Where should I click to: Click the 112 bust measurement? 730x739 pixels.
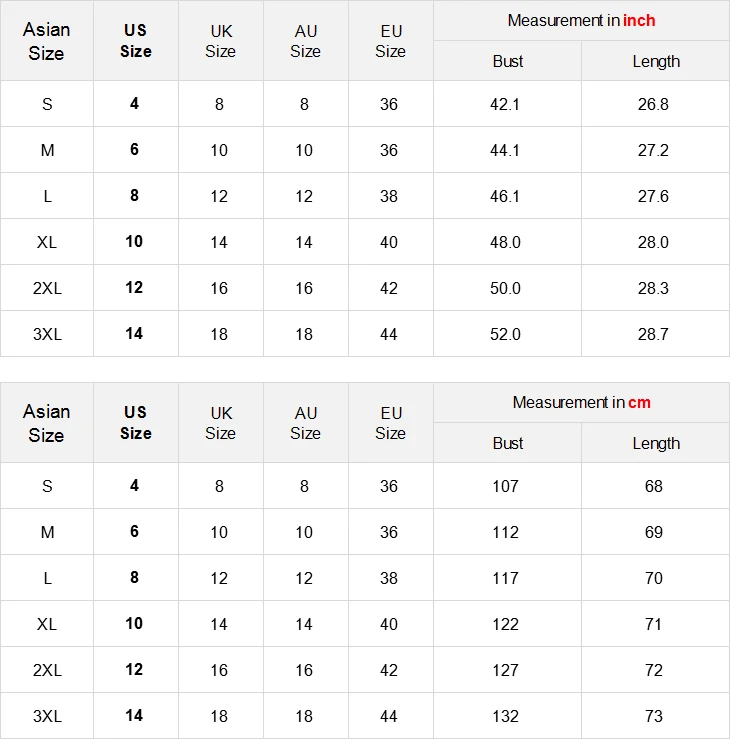[507, 532]
